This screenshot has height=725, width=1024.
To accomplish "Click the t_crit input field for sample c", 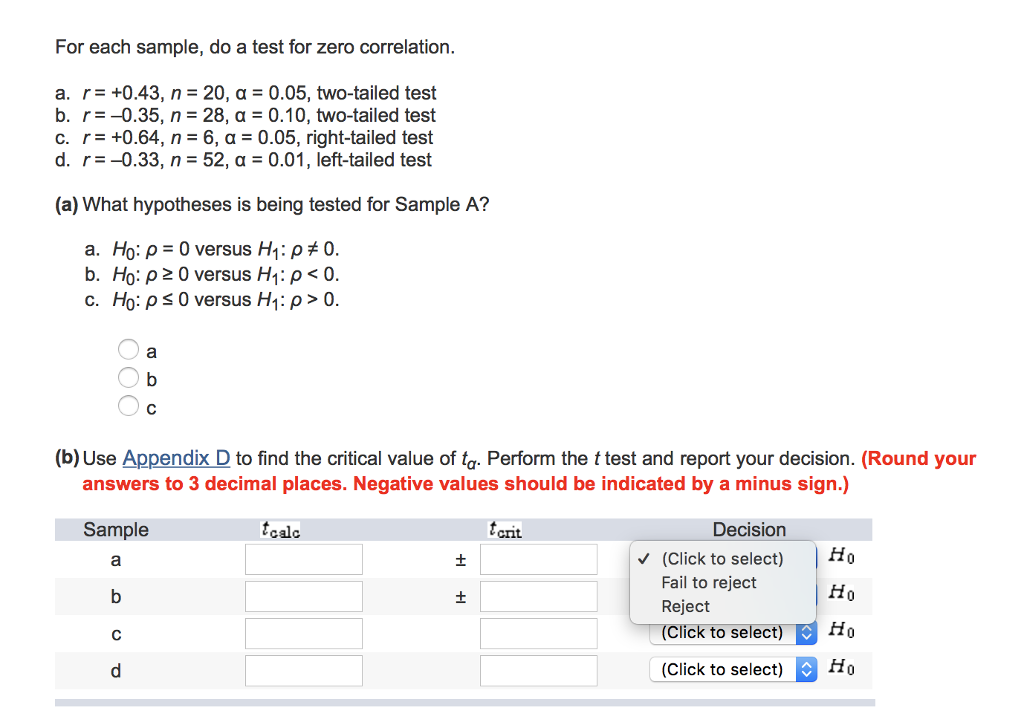I will (539, 632).
